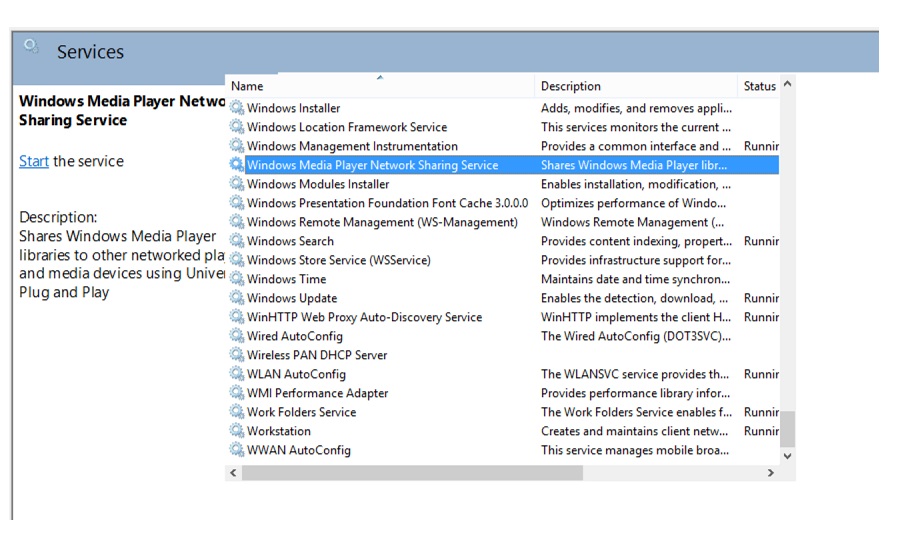Click the horizontal scrollbar left arrow

pyautogui.click(x=233, y=473)
